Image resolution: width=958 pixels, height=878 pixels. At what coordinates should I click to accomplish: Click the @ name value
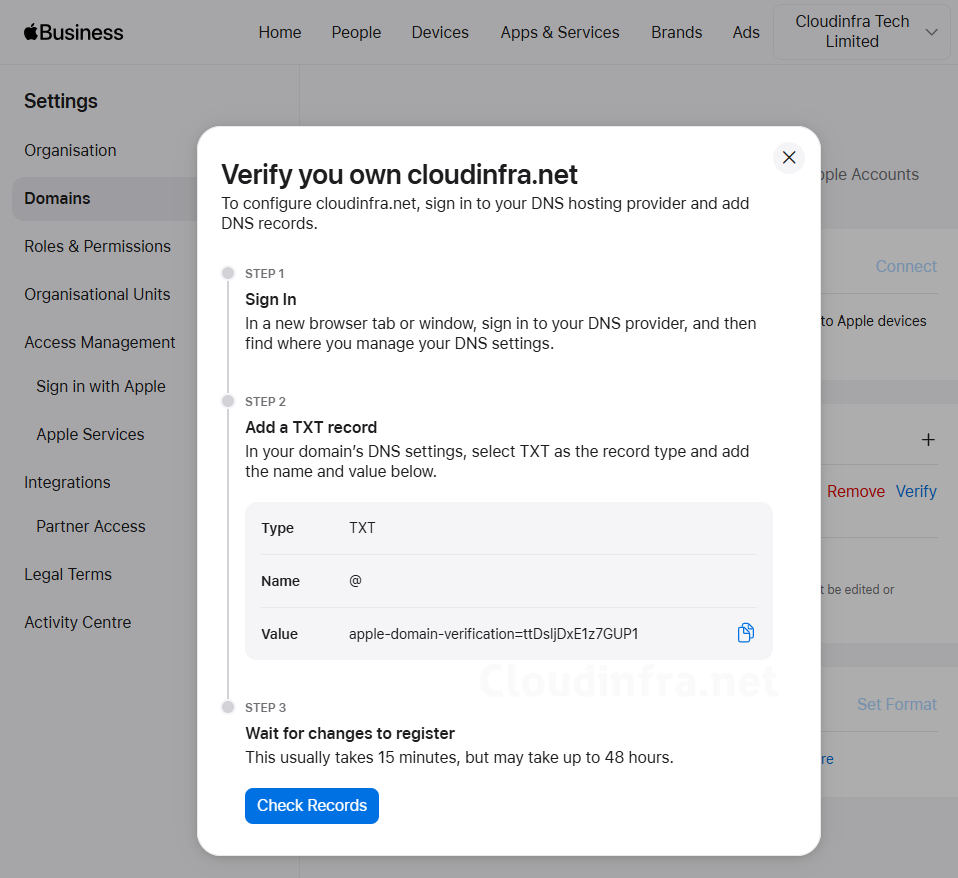click(x=355, y=580)
